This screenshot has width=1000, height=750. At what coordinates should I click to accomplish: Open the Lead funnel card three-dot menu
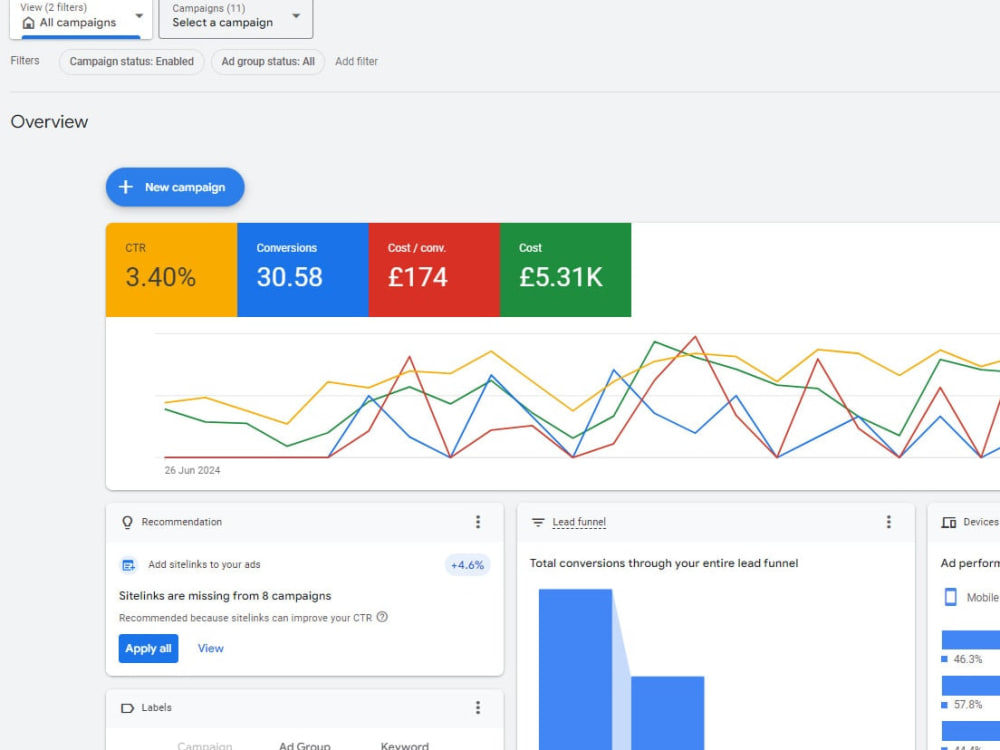[888, 522]
